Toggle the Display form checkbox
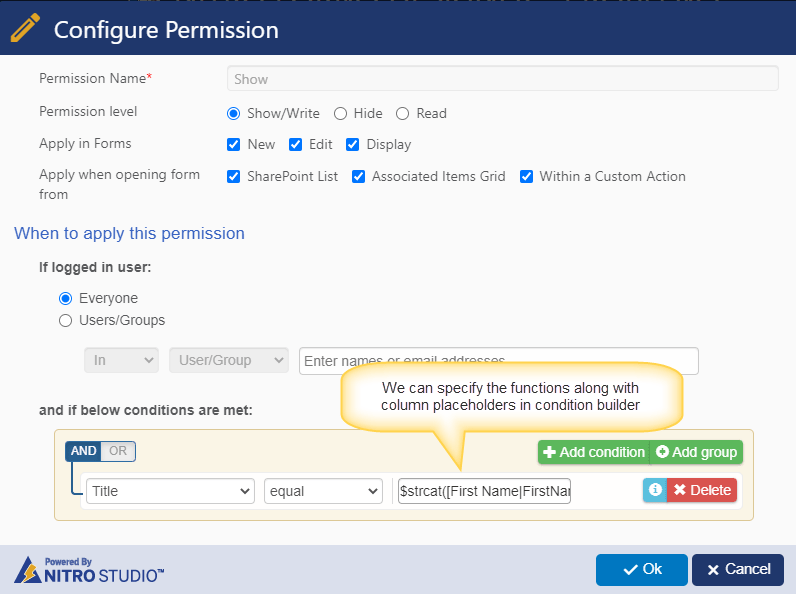The height and width of the screenshot is (594, 796). [352, 145]
